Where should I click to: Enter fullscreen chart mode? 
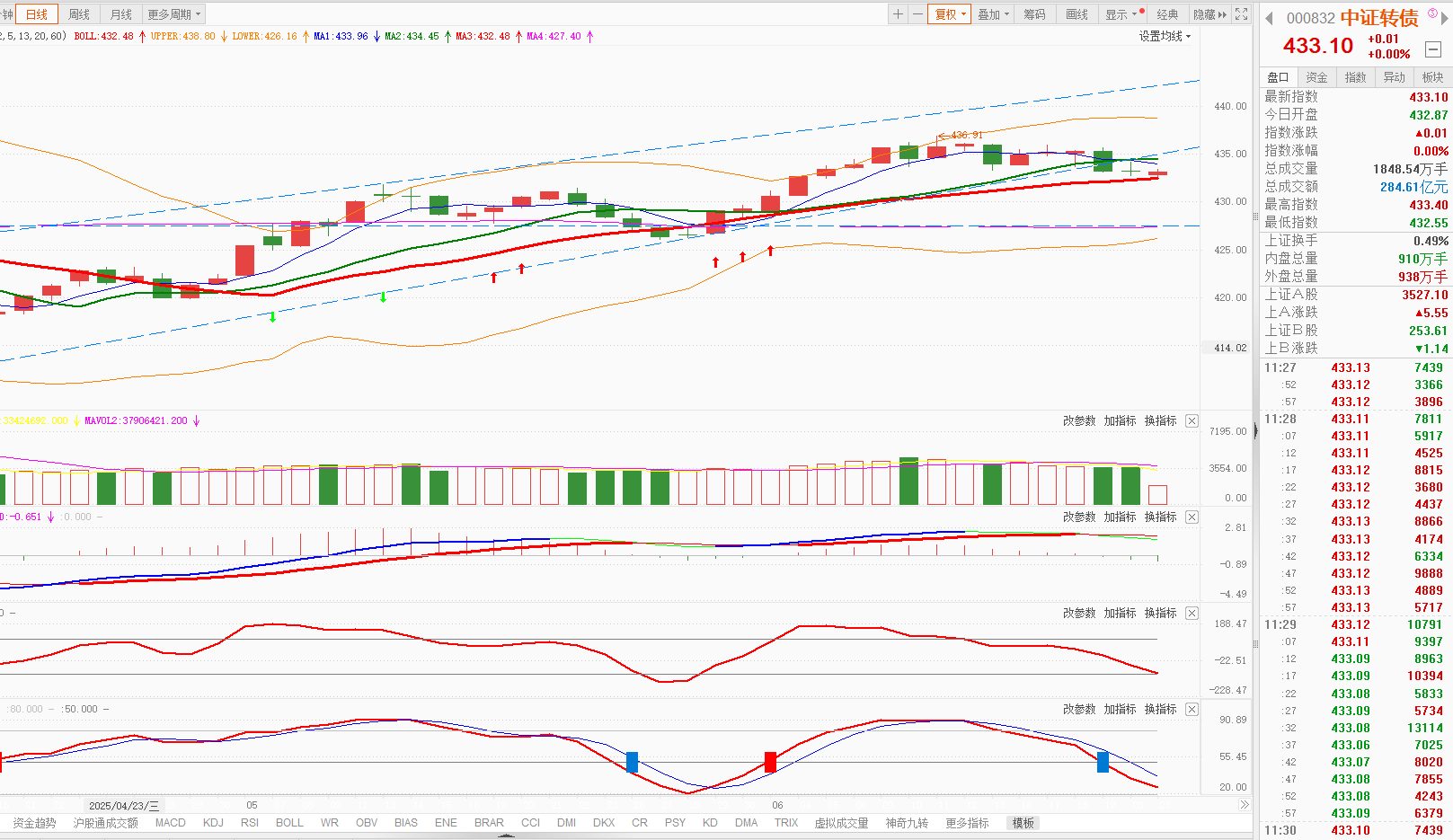(1241, 14)
